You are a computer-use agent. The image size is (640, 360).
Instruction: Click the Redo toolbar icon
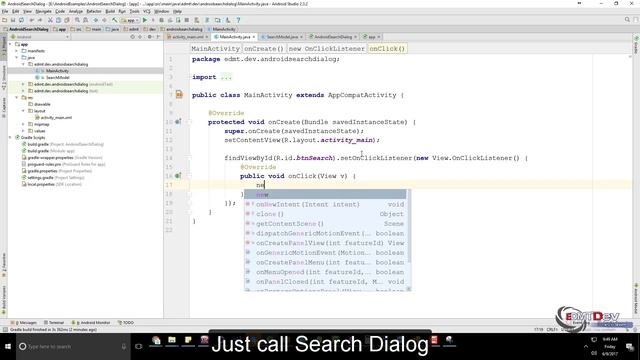pyautogui.click(x=40, y=20)
